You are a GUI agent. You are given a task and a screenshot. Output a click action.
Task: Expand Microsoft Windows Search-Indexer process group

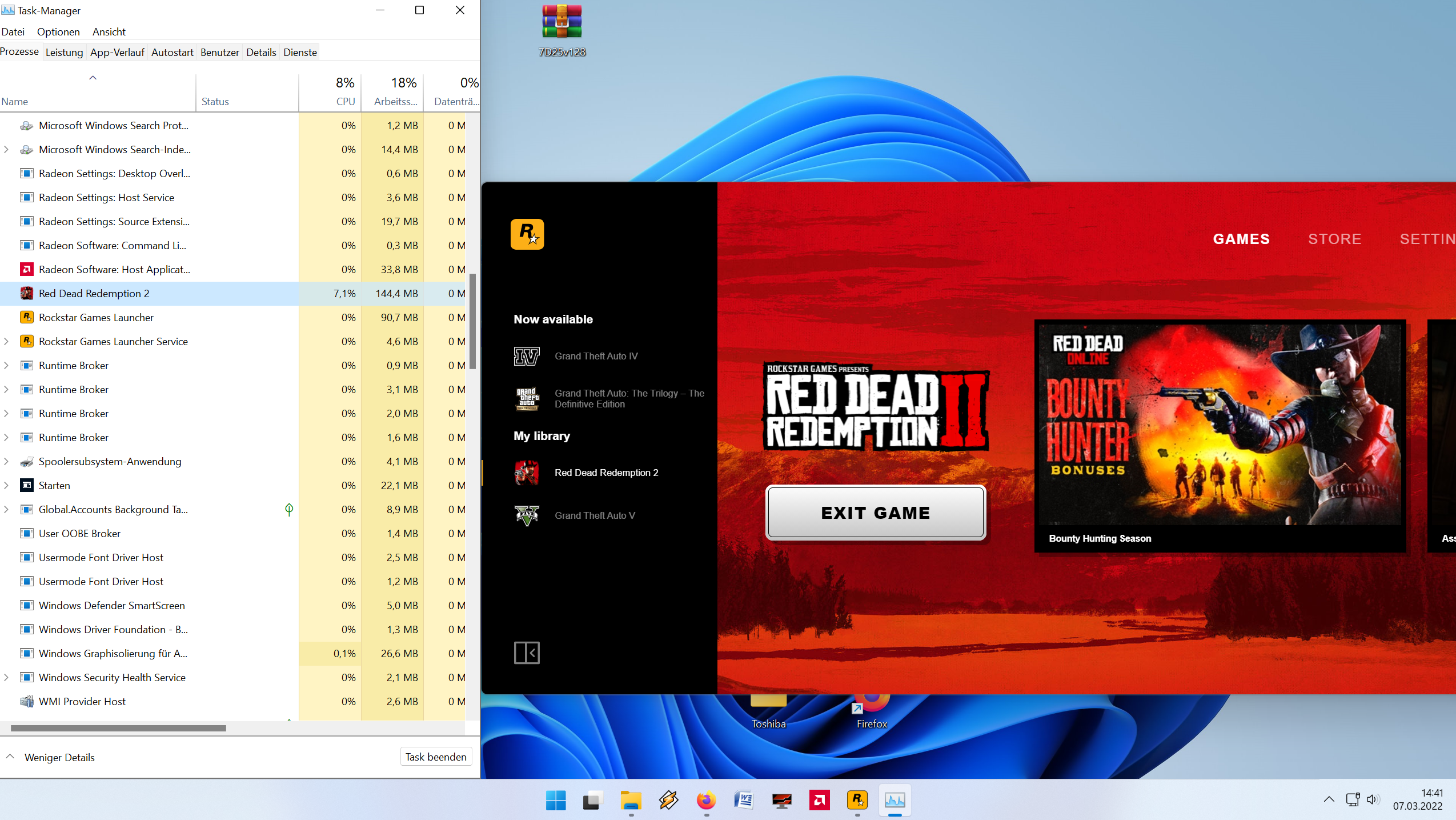point(6,149)
